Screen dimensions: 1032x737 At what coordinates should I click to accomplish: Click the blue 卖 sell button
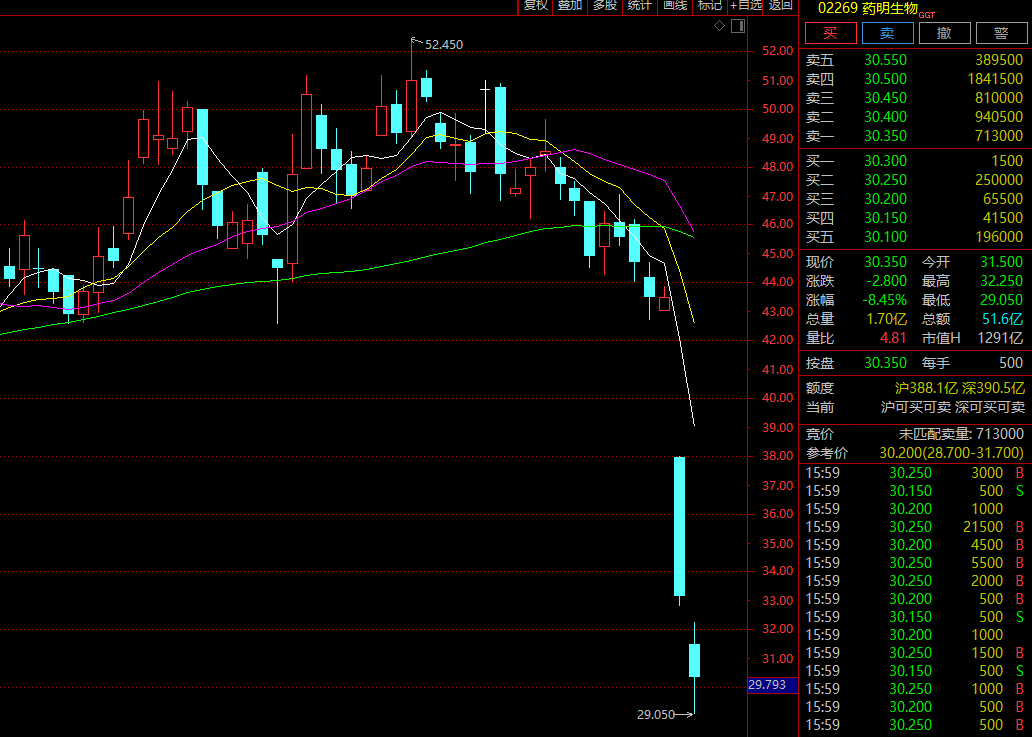point(887,33)
